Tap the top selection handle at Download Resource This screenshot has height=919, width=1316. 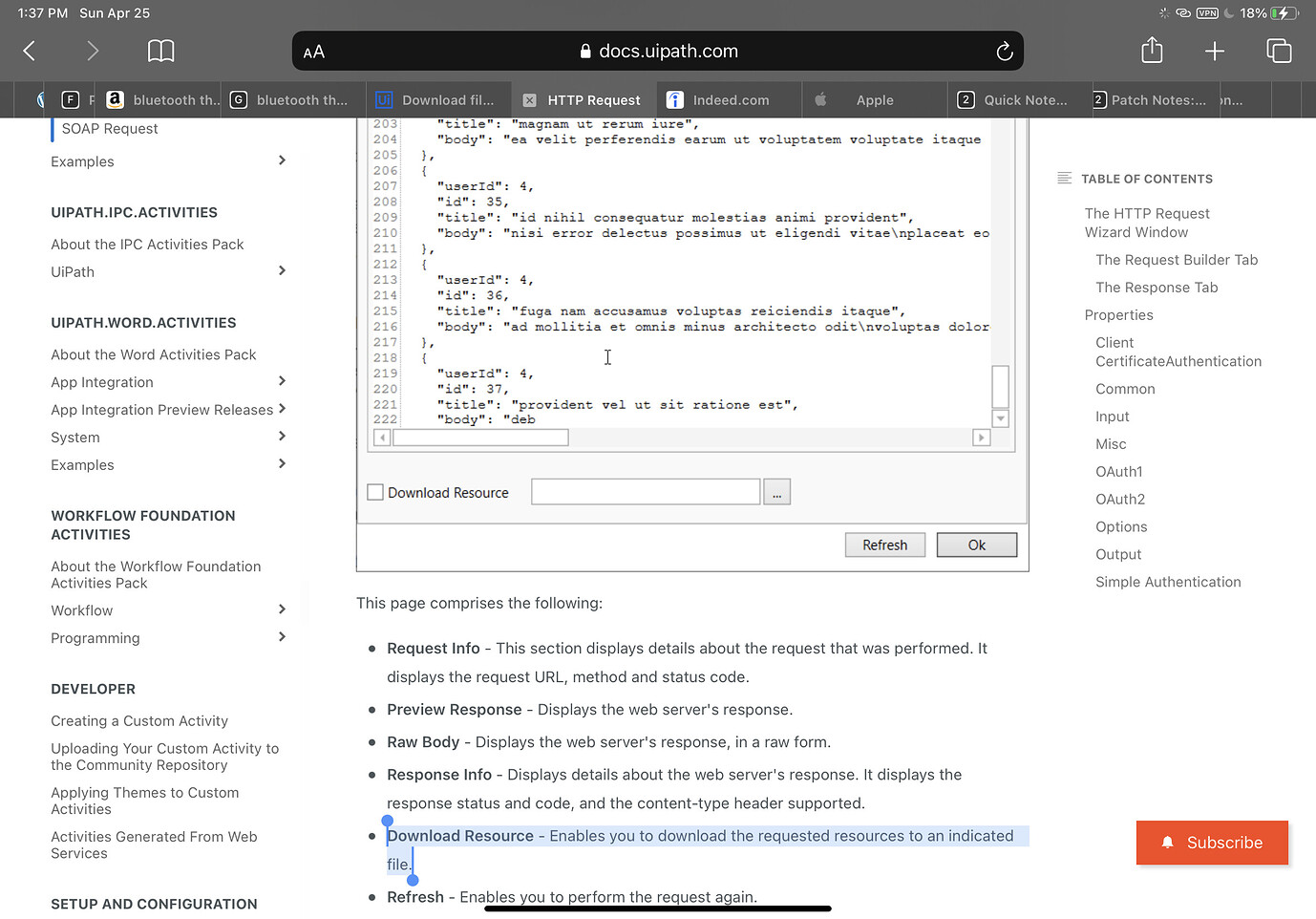(x=387, y=821)
